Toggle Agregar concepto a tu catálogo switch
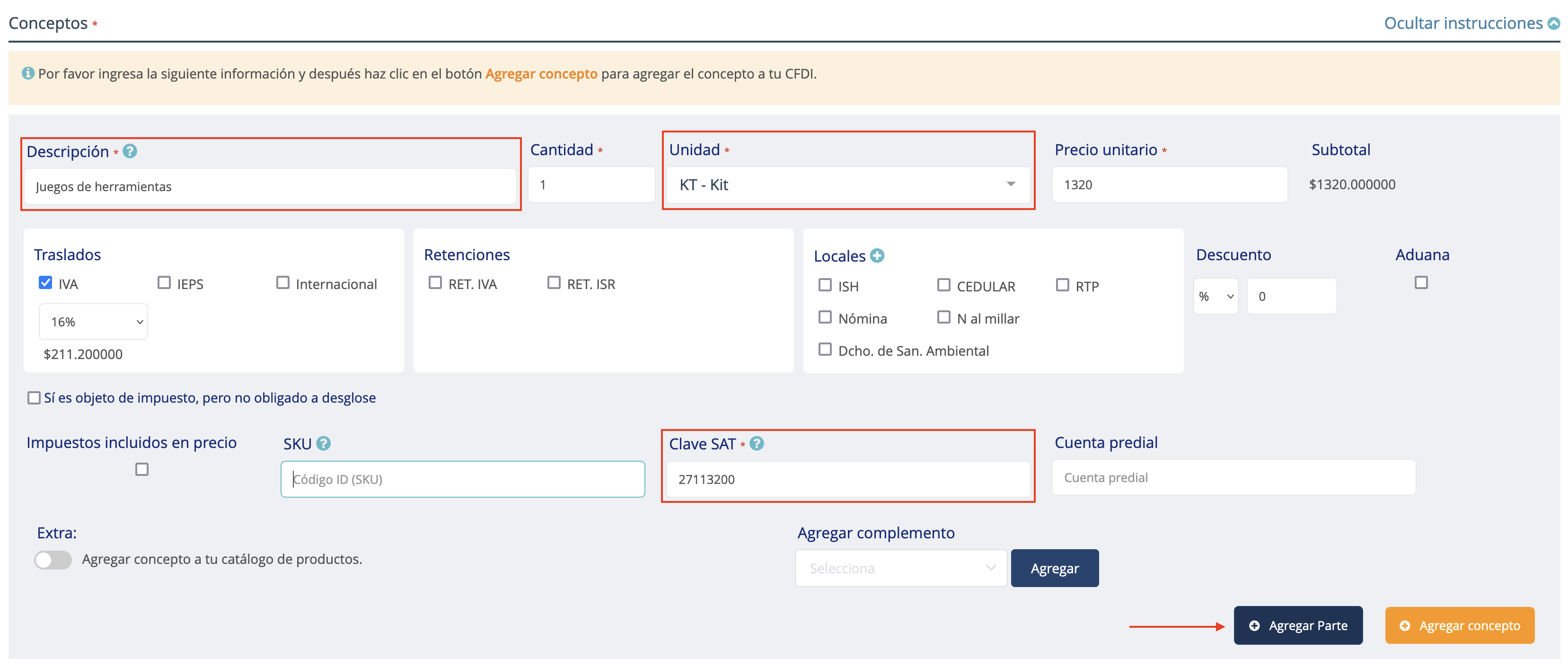Viewport: 1568px width, 667px height. 53,560
